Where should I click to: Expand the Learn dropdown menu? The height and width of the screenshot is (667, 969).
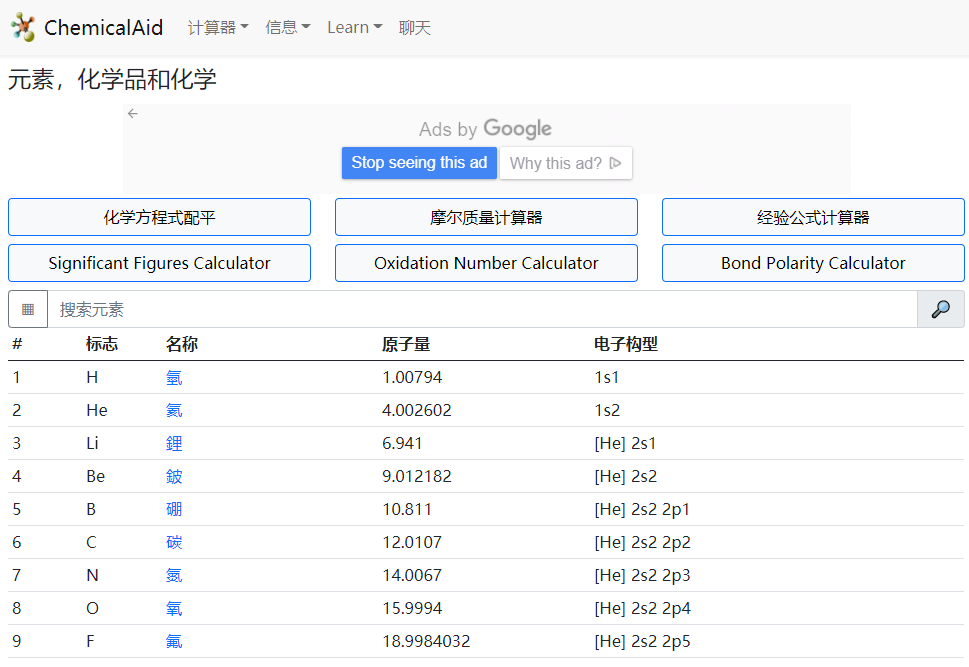click(x=354, y=28)
